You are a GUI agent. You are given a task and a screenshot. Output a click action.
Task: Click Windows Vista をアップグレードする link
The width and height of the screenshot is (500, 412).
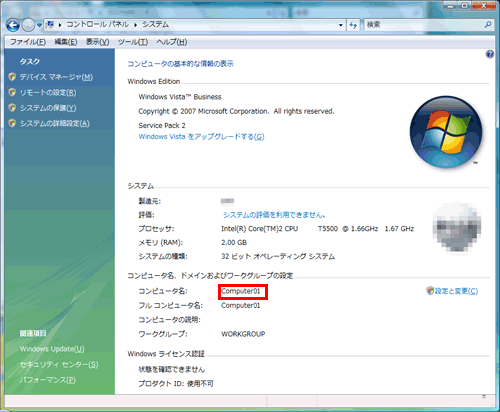201,137
